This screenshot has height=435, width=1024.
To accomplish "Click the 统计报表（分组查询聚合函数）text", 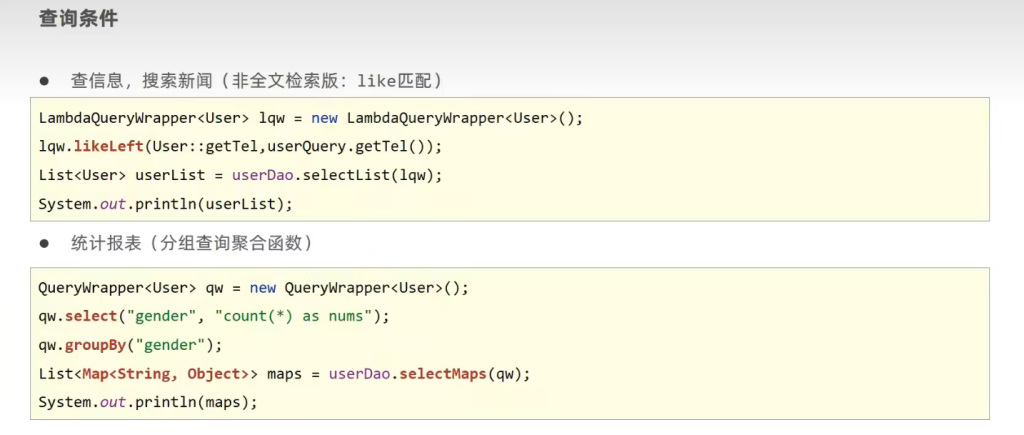I will click(x=191, y=243).
